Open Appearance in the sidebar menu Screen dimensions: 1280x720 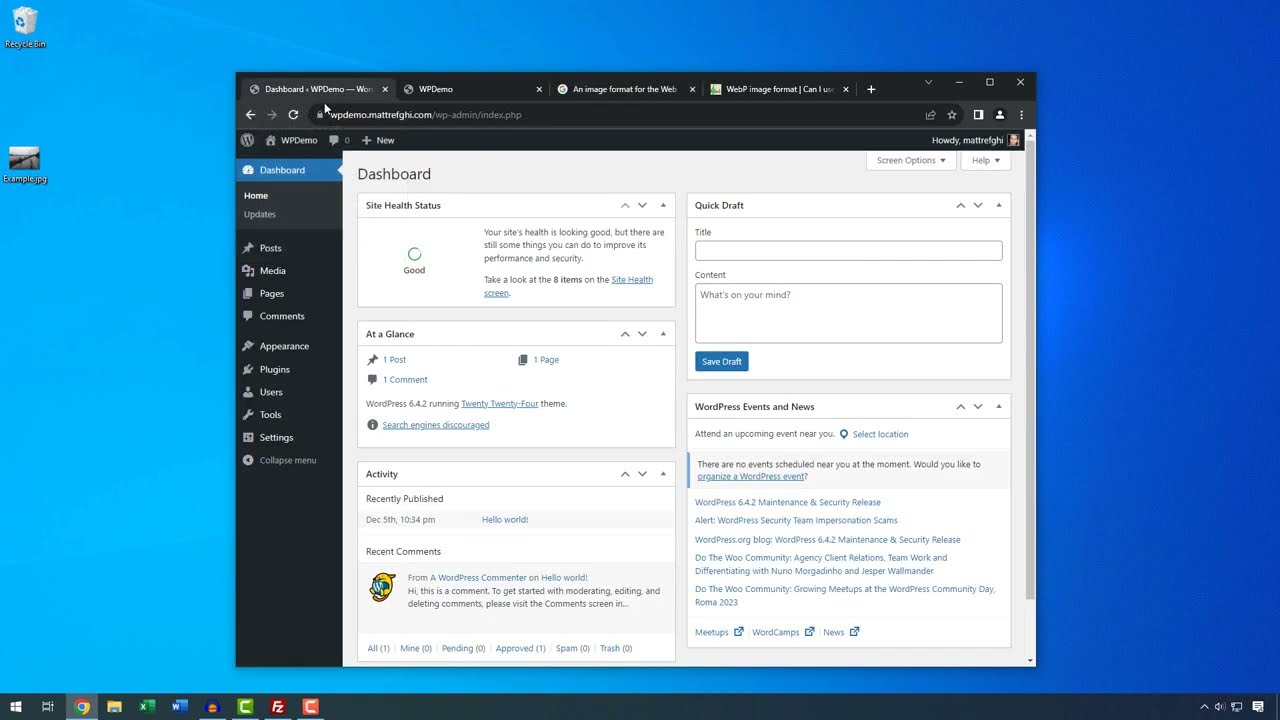[284, 346]
